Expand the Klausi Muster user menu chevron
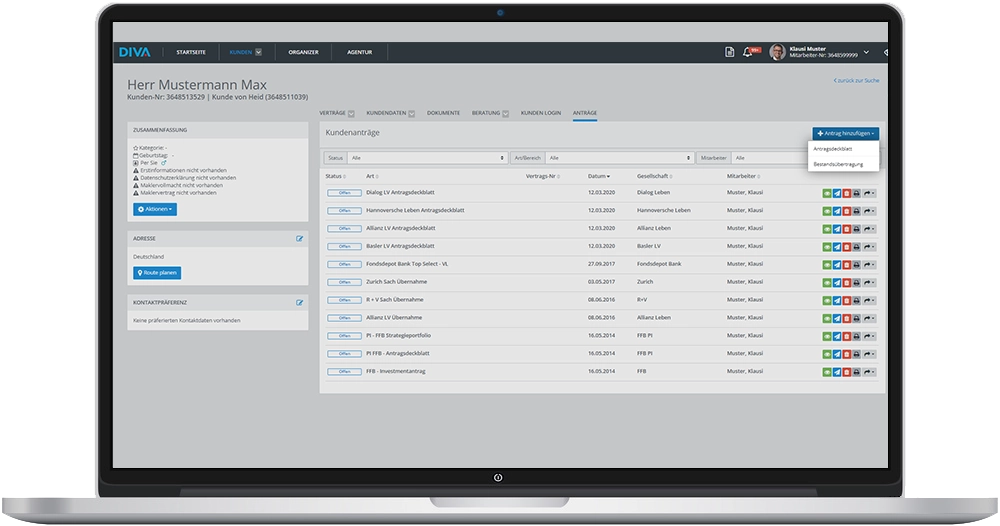This screenshot has height=526, width=1000. [x=866, y=52]
